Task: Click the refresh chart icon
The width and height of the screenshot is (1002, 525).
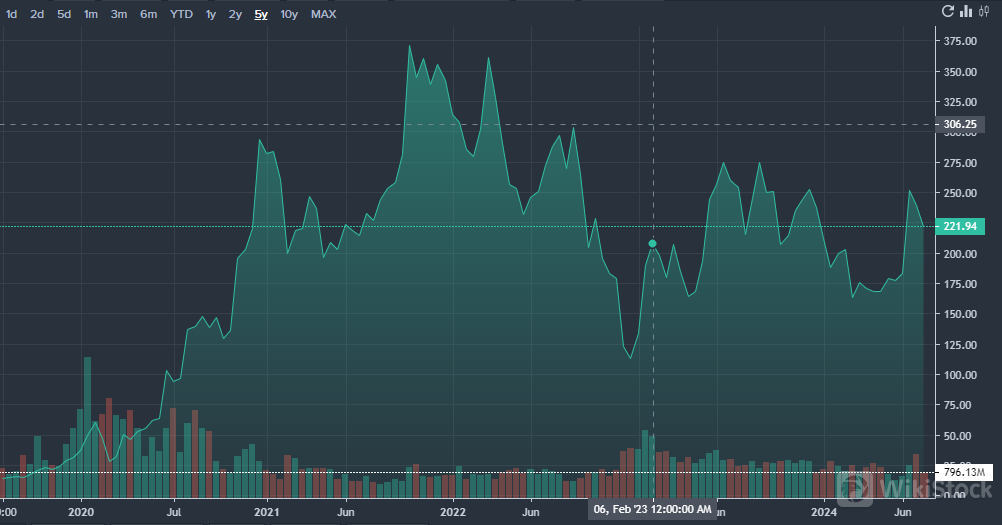Action: 948,12
